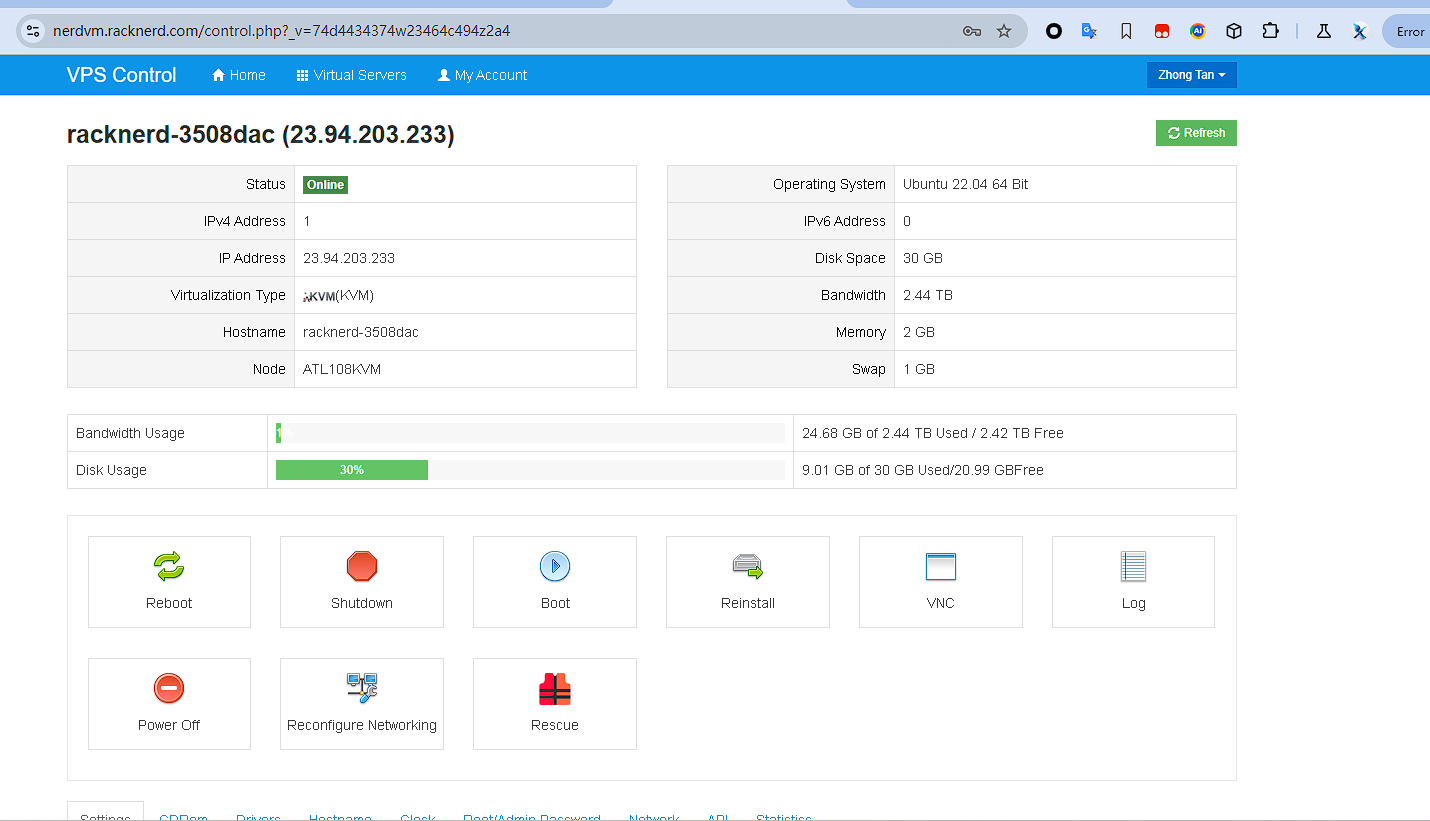Screen dimensions: 1430x821
Task: Switch to the Network tab
Action: pyautogui.click(x=654, y=816)
